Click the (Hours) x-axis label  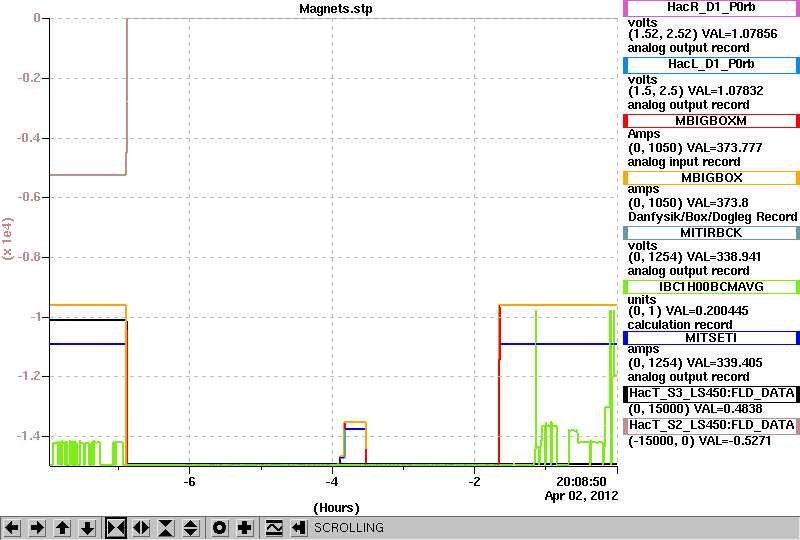(336, 508)
